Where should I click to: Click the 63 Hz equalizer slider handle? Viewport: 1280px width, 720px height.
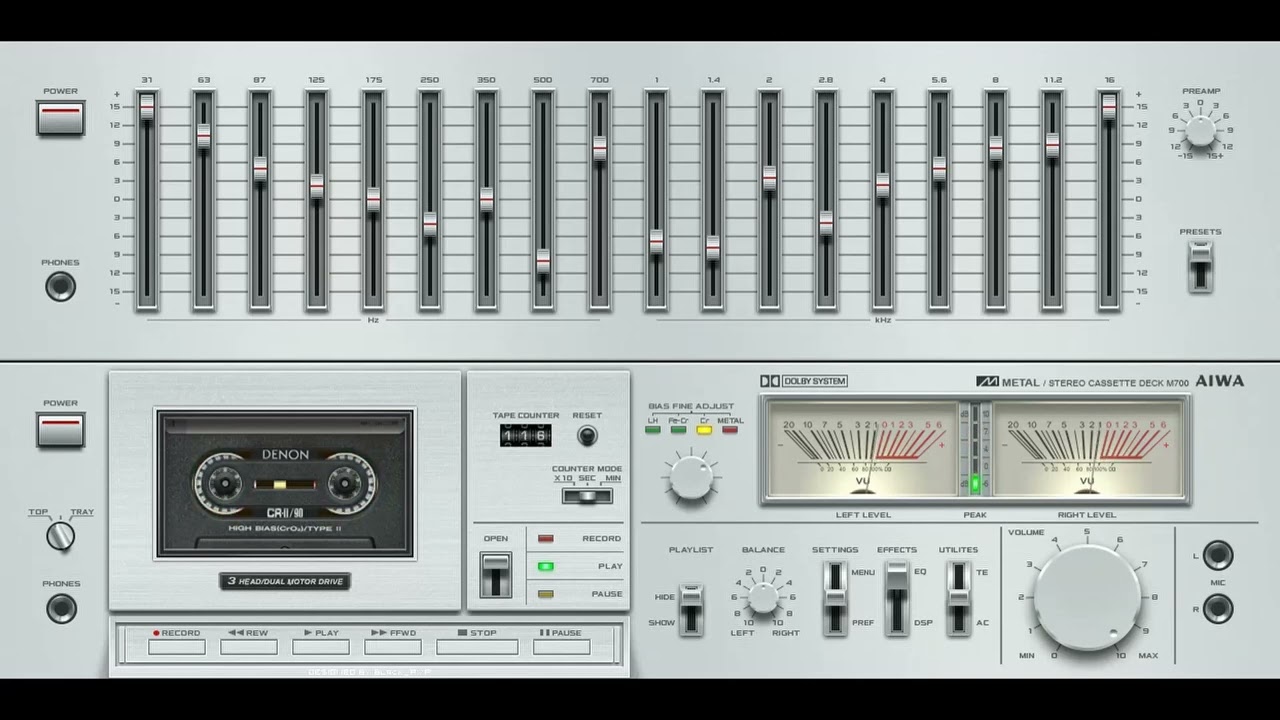[x=204, y=136]
